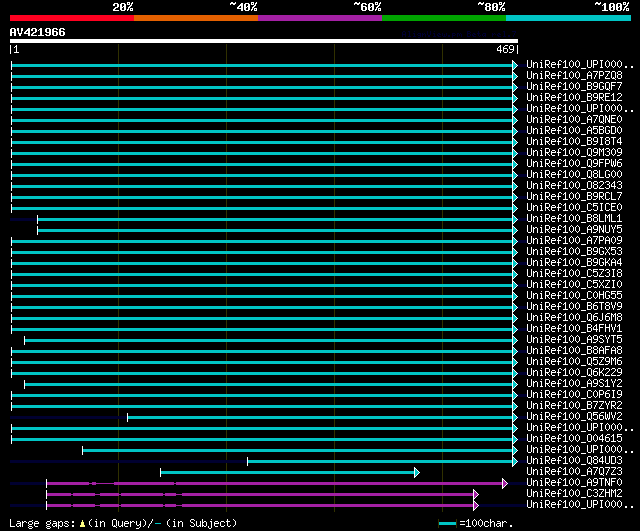Select the UniRef100_B6T8V9 label
Image resolution: width=640 pixels, height=531 pixels.
574,307
